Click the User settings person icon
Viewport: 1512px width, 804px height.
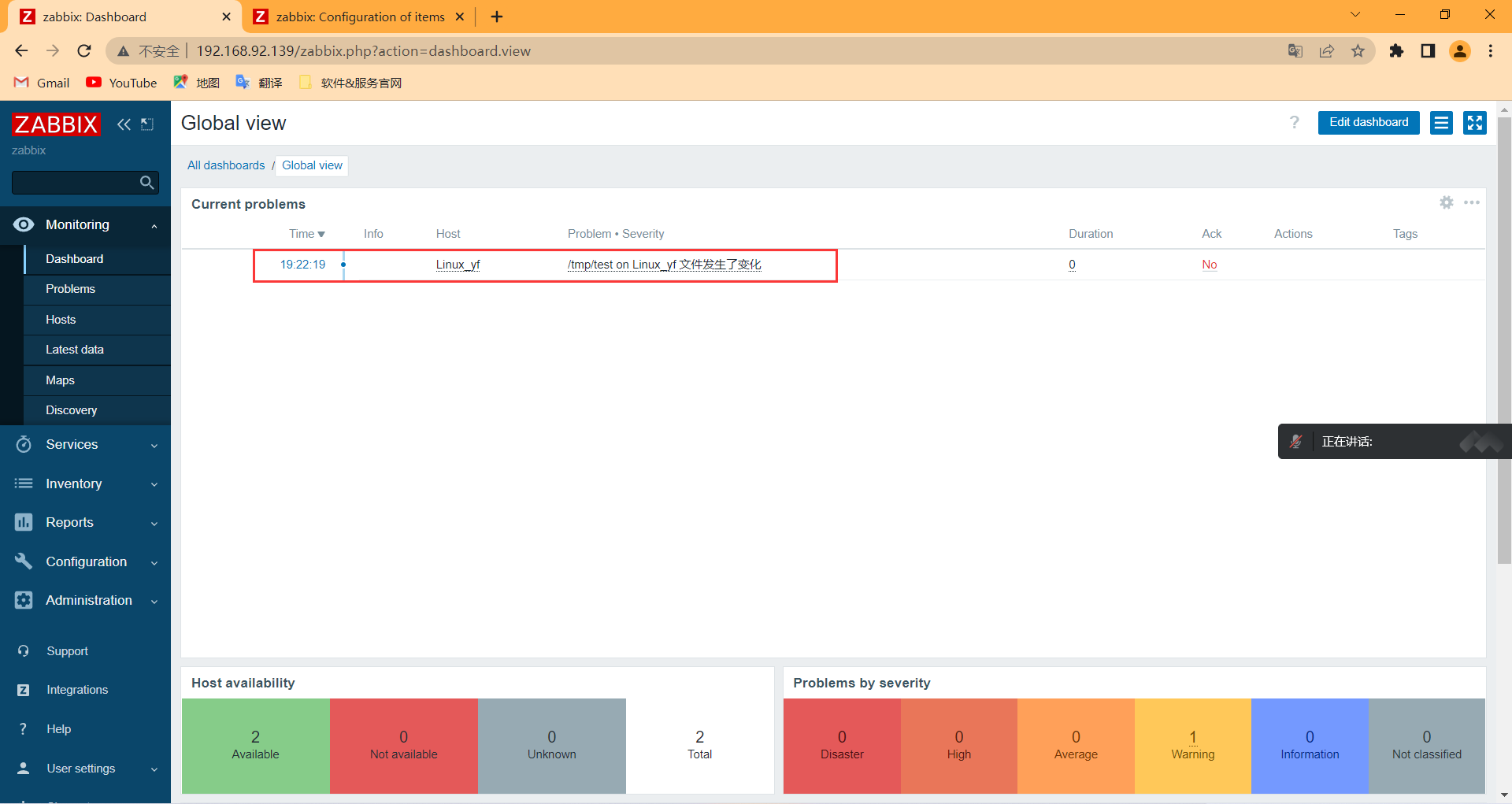tap(24, 769)
